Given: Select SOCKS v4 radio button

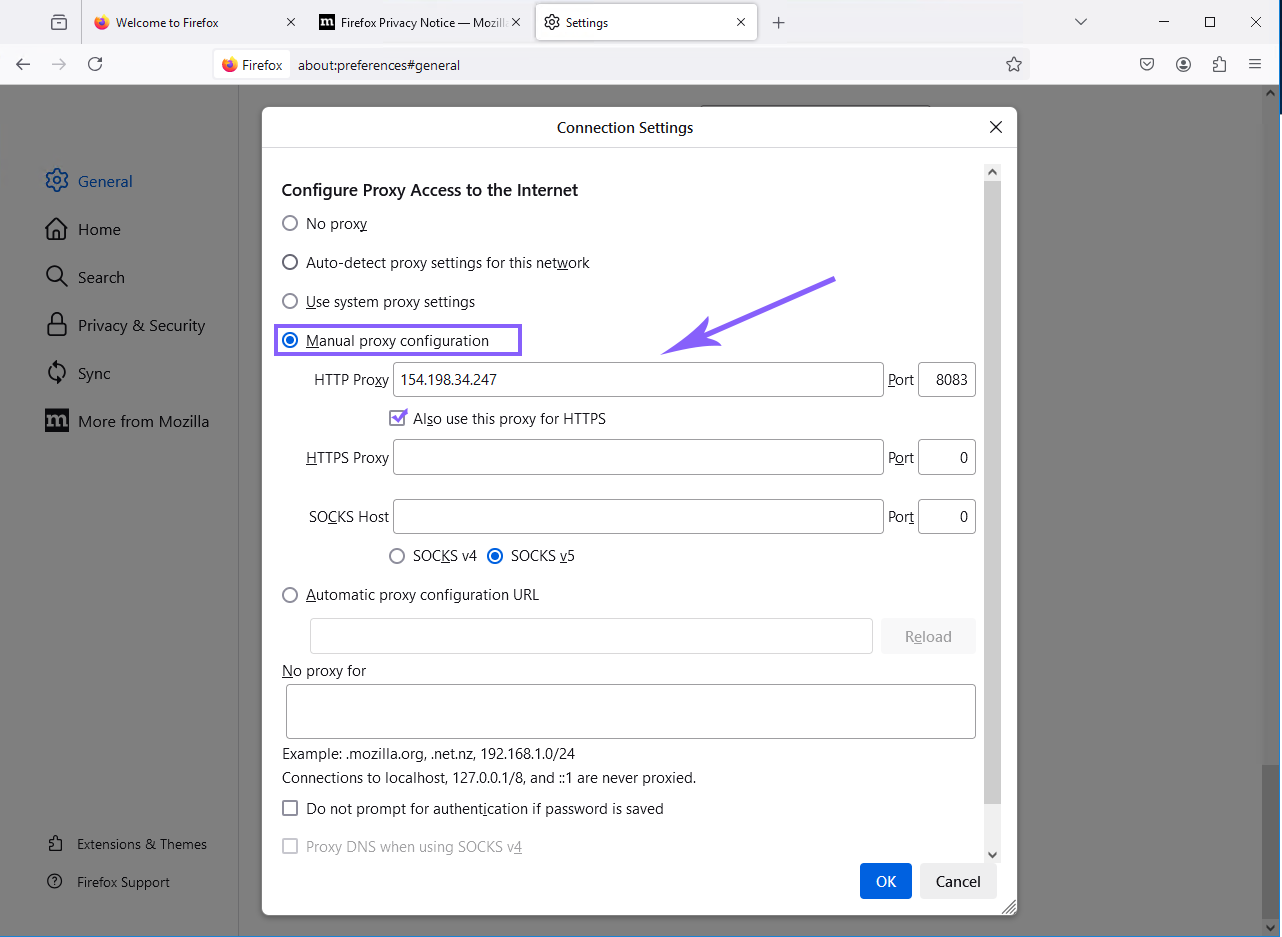Looking at the screenshot, I should coord(397,556).
